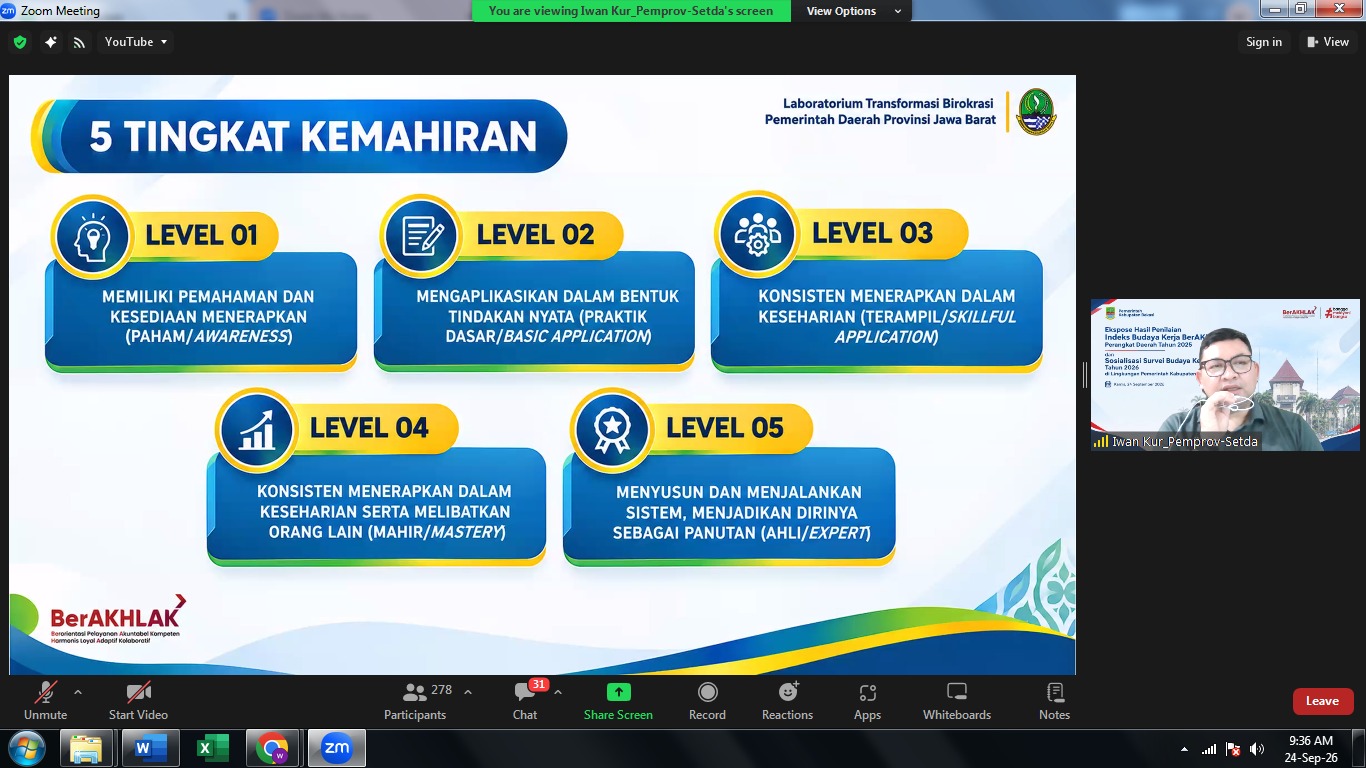Leave the meeting
Image resolution: width=1366 pixels, height=768 pixels.
coord(1322,701)
